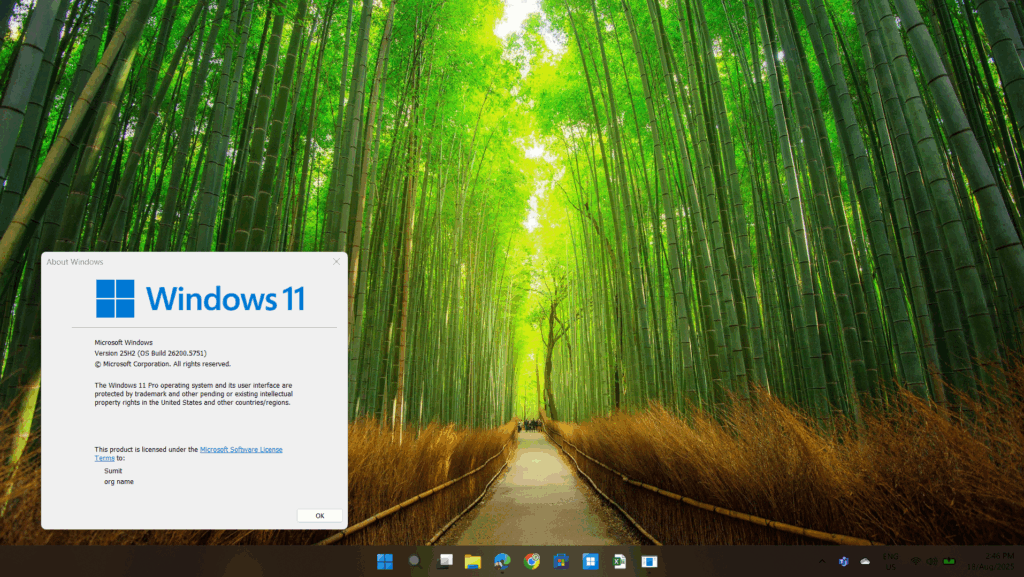
Task: Open the Microsoft Software License Terms link
Action: (x=240, y=450)
